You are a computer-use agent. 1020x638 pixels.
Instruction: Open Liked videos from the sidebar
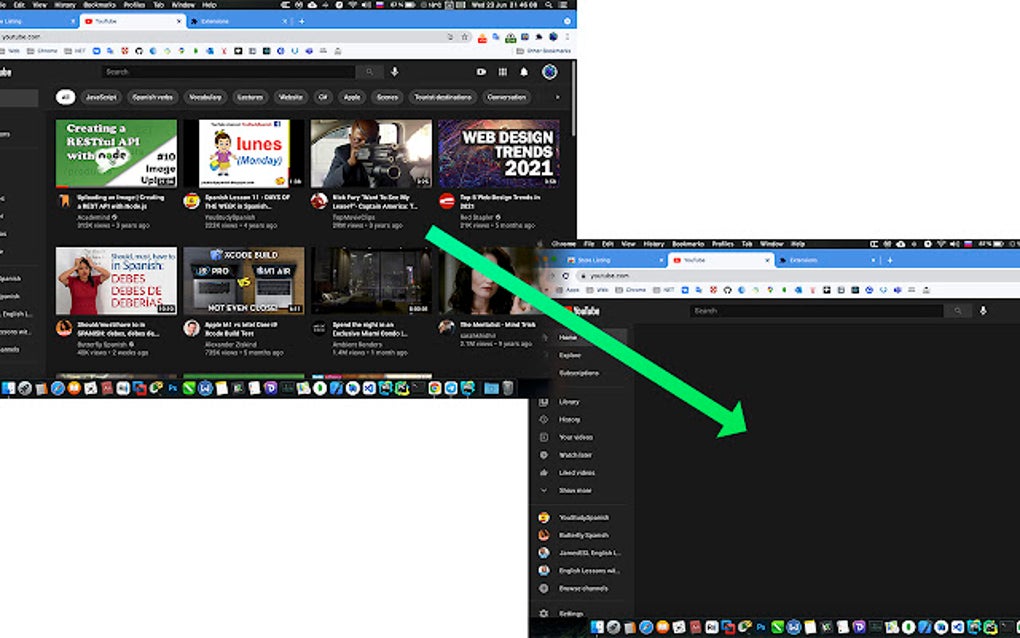tap(578, 472)
